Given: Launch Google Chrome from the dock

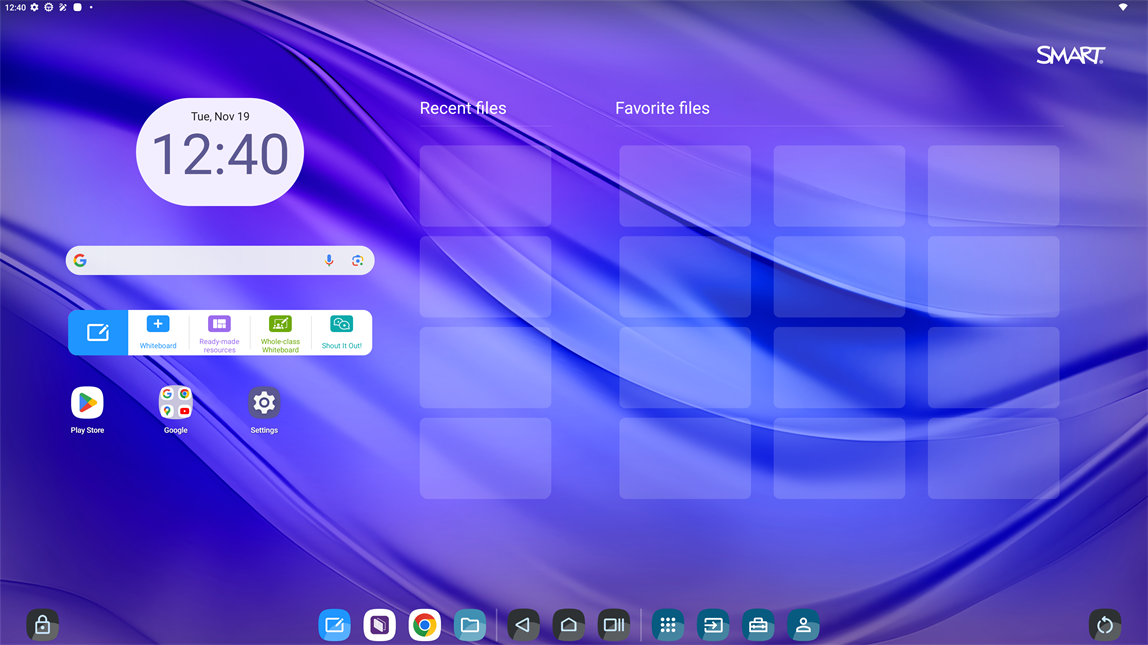Looking at the screenshot, I should click(424, 625).
